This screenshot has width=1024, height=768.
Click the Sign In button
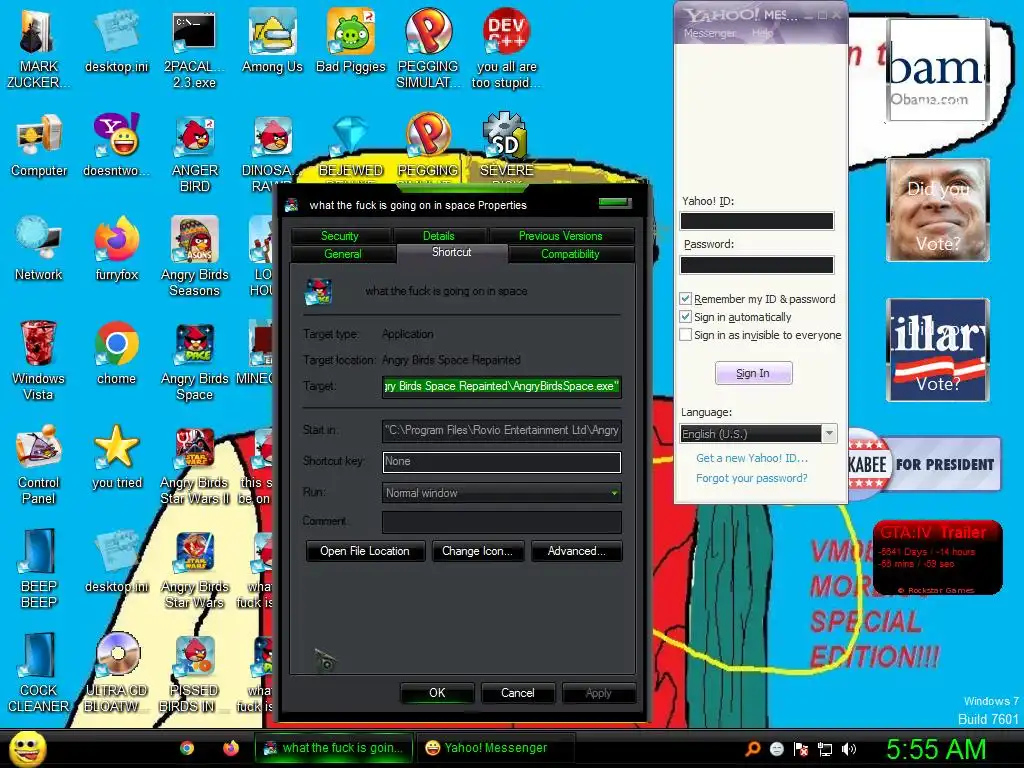pos(754,373)
